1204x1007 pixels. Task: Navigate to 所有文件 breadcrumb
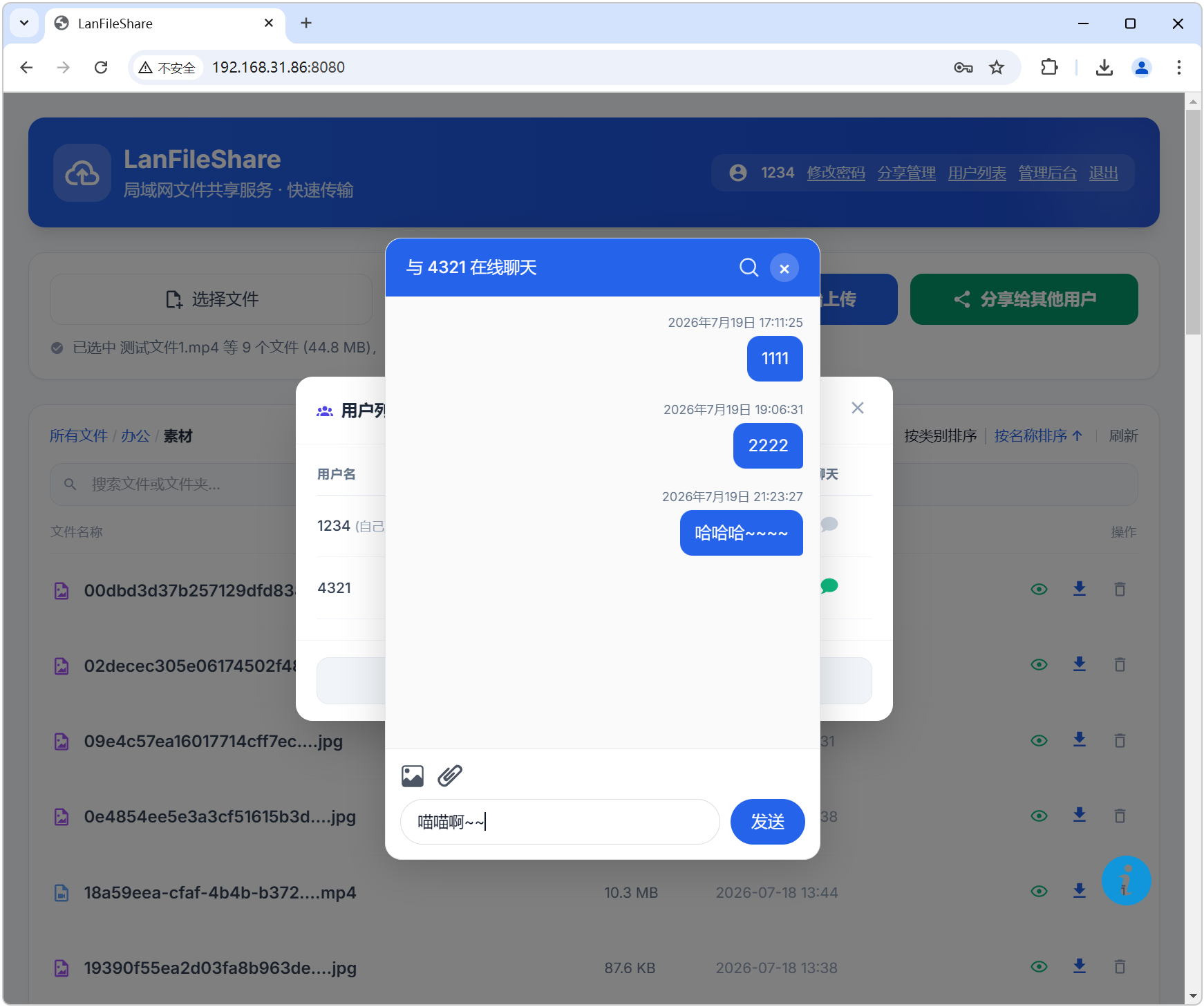click(x=79, y=436)
